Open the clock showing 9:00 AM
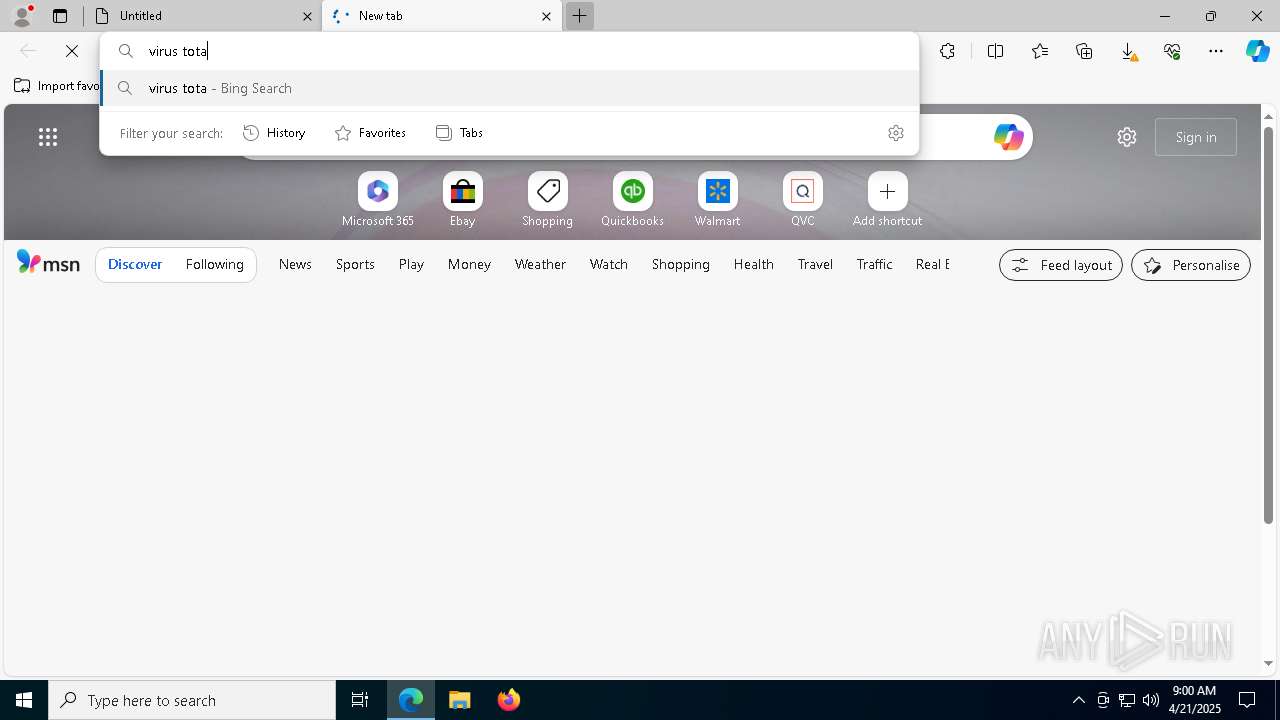The width and height of the screenshot is (1280, 720). pyautogui.click(x=1194, y=700)
